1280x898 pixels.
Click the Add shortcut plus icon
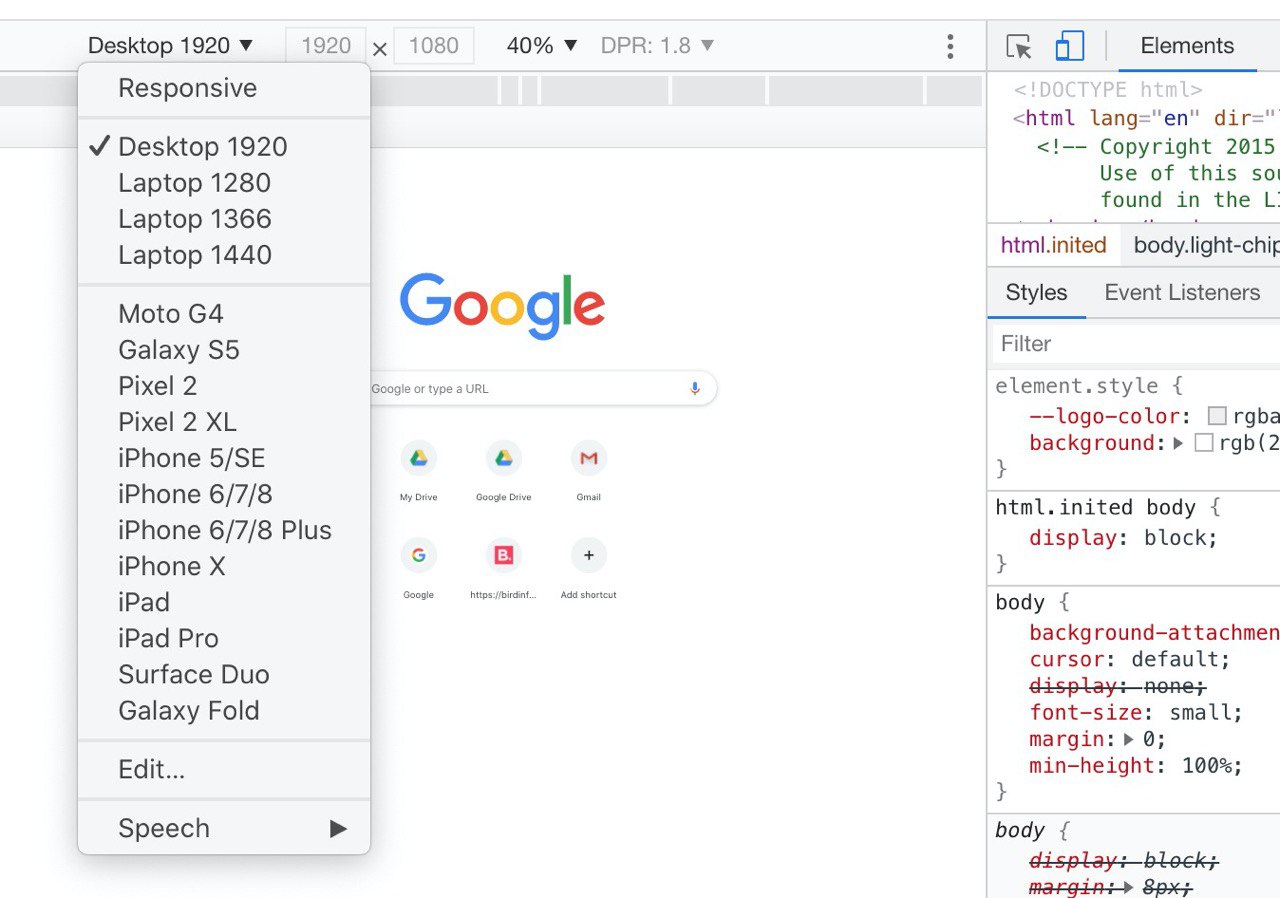[x=589, y=555]
